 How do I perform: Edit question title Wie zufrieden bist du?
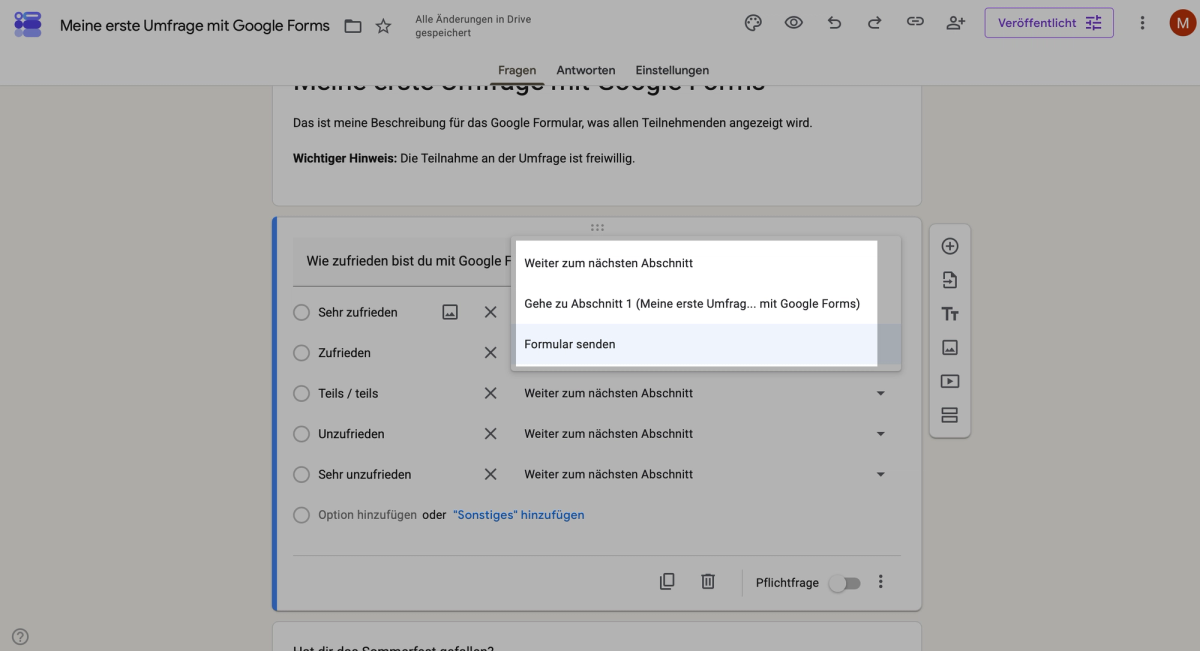(403, 261)
